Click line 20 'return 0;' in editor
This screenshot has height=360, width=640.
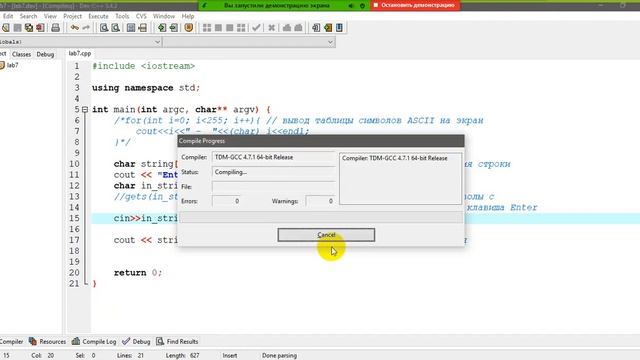(x=138, y=273)
